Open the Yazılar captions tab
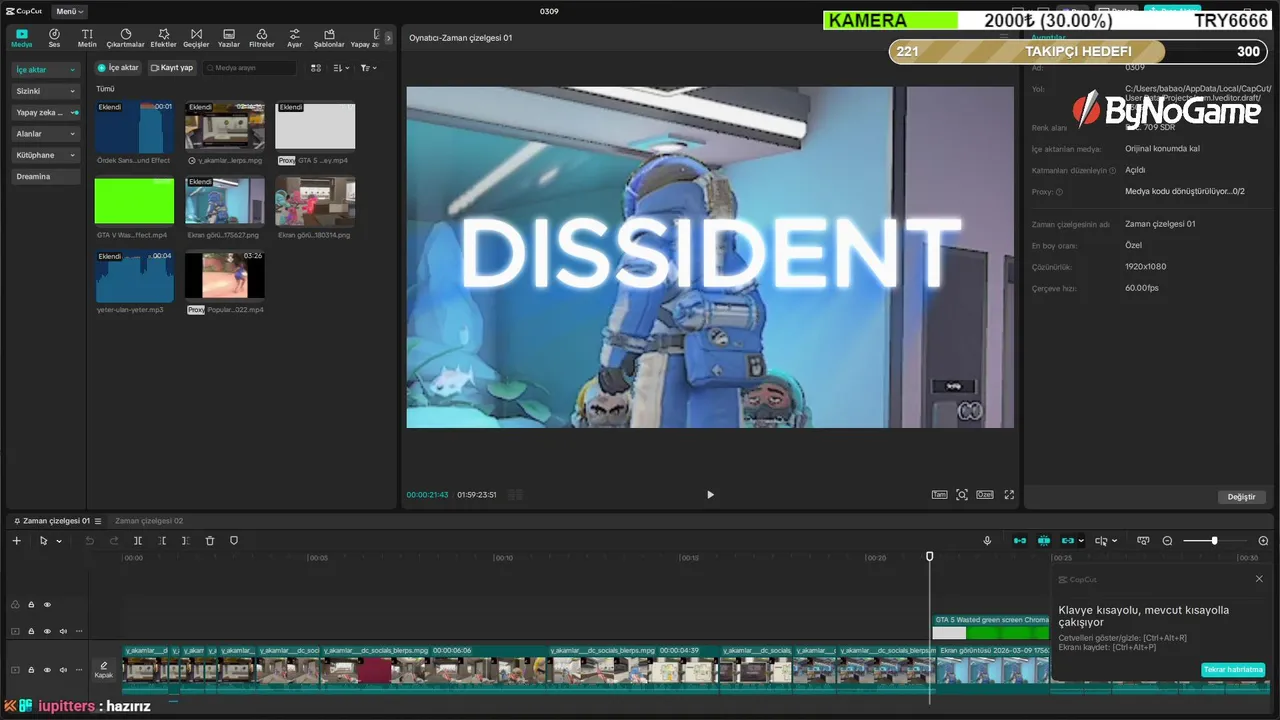 pyautogui.click(x=229, y=38)
